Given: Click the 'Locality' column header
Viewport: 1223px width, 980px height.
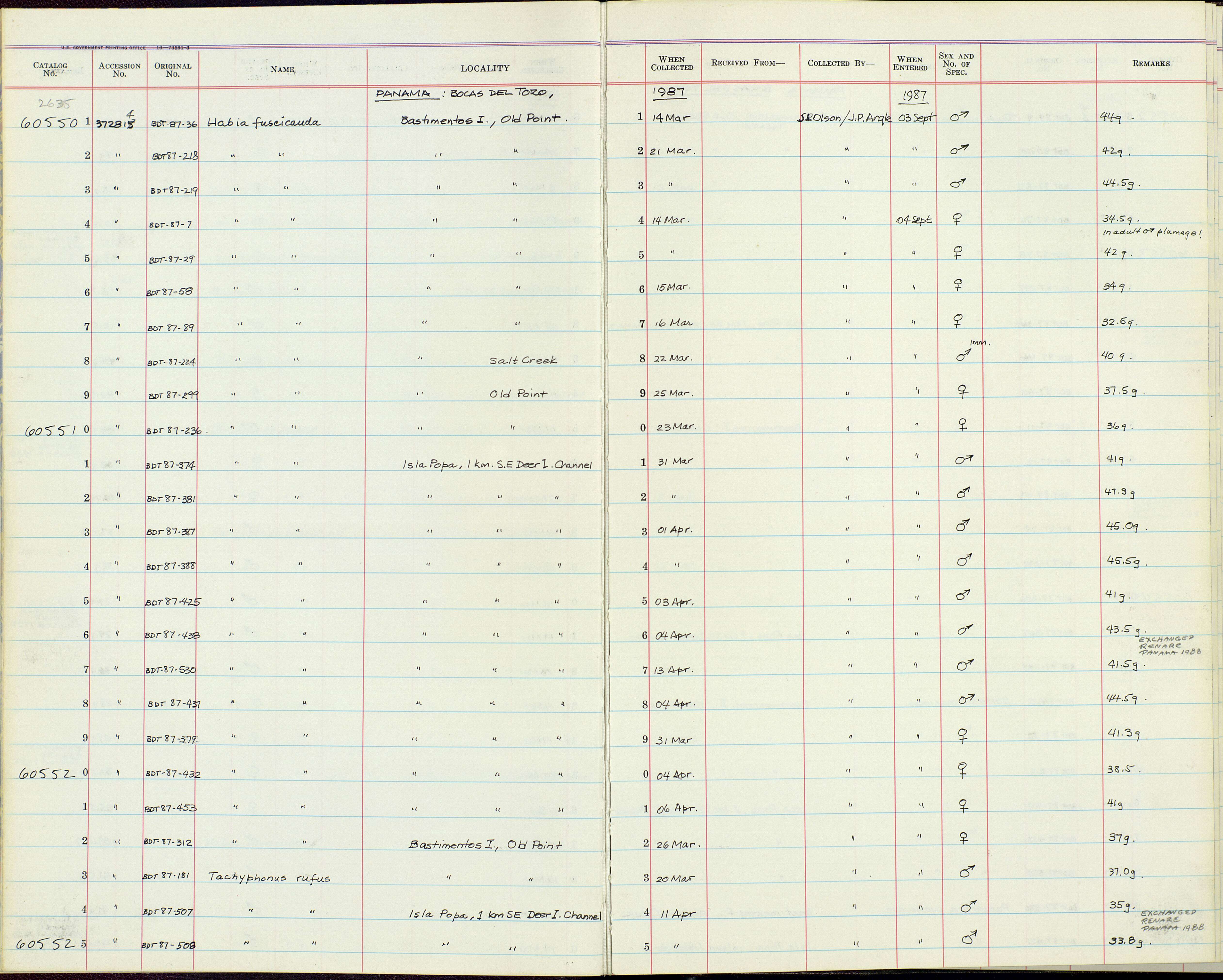Looking at the screenshot, I should 485,68.
